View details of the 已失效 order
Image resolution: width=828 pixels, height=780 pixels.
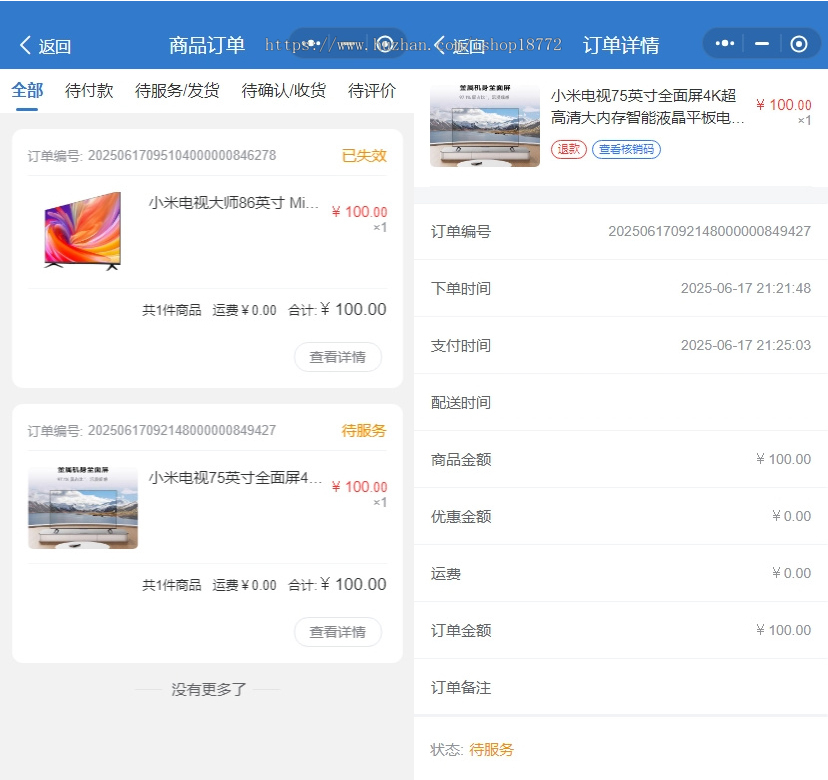coord(337,357)
